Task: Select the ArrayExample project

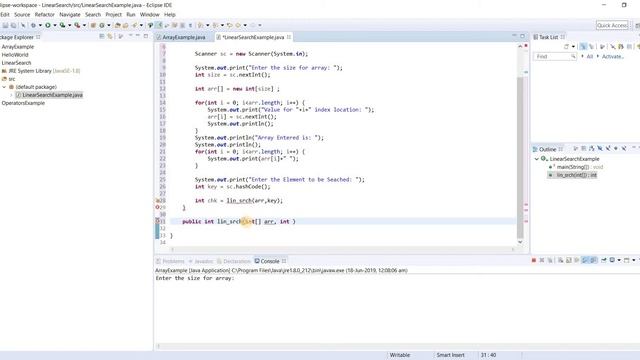Action: click(18, 47)
